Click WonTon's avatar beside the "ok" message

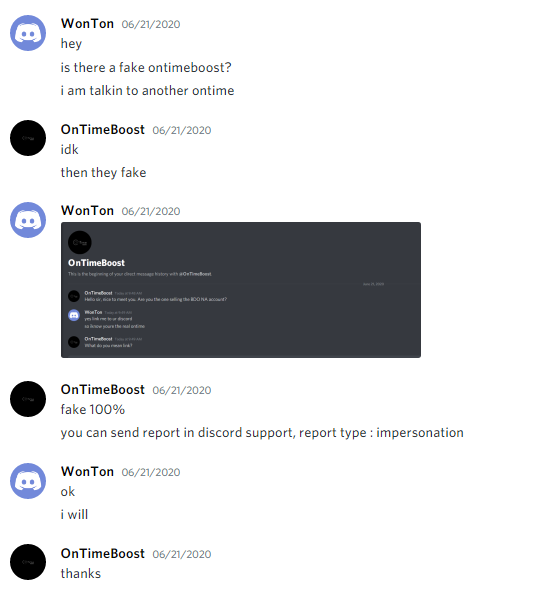pos(28,481)
